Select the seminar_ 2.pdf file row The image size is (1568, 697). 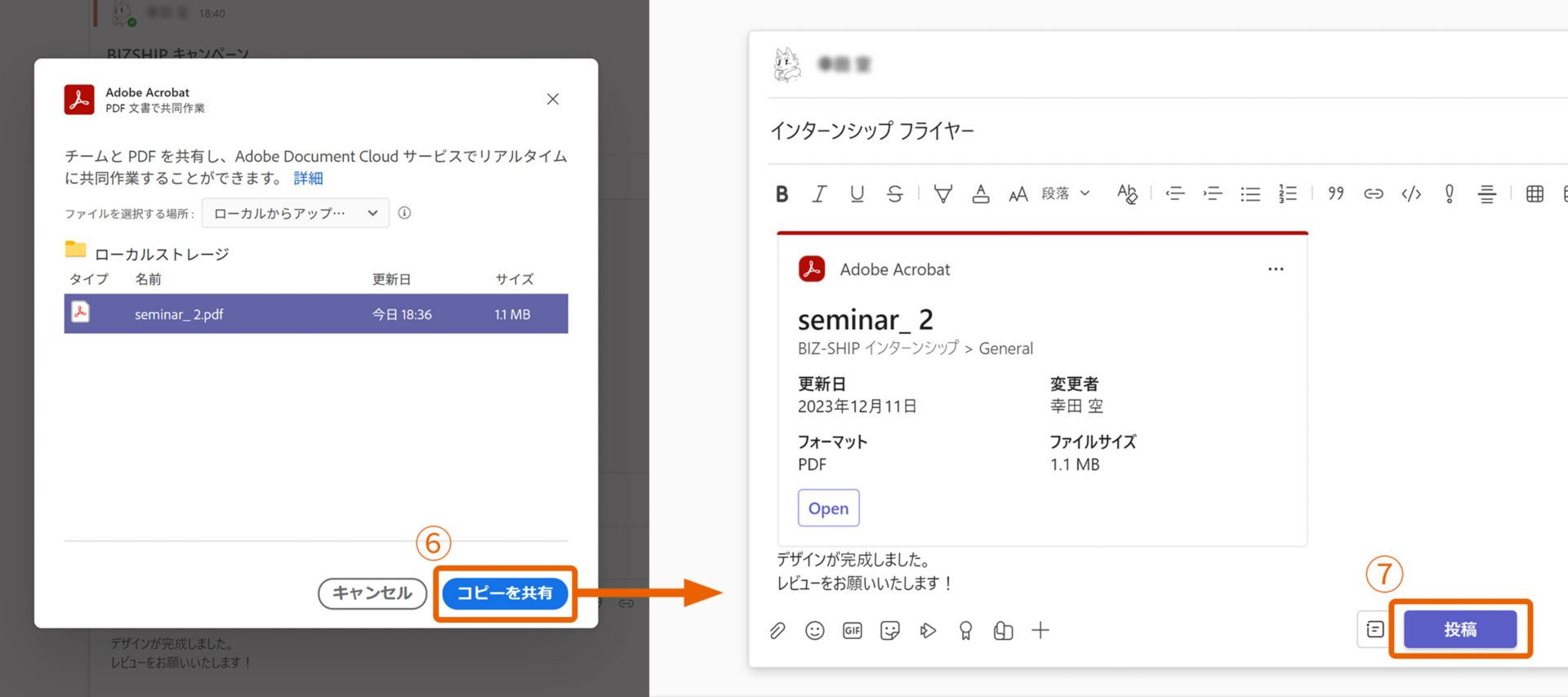coord(316,314)
